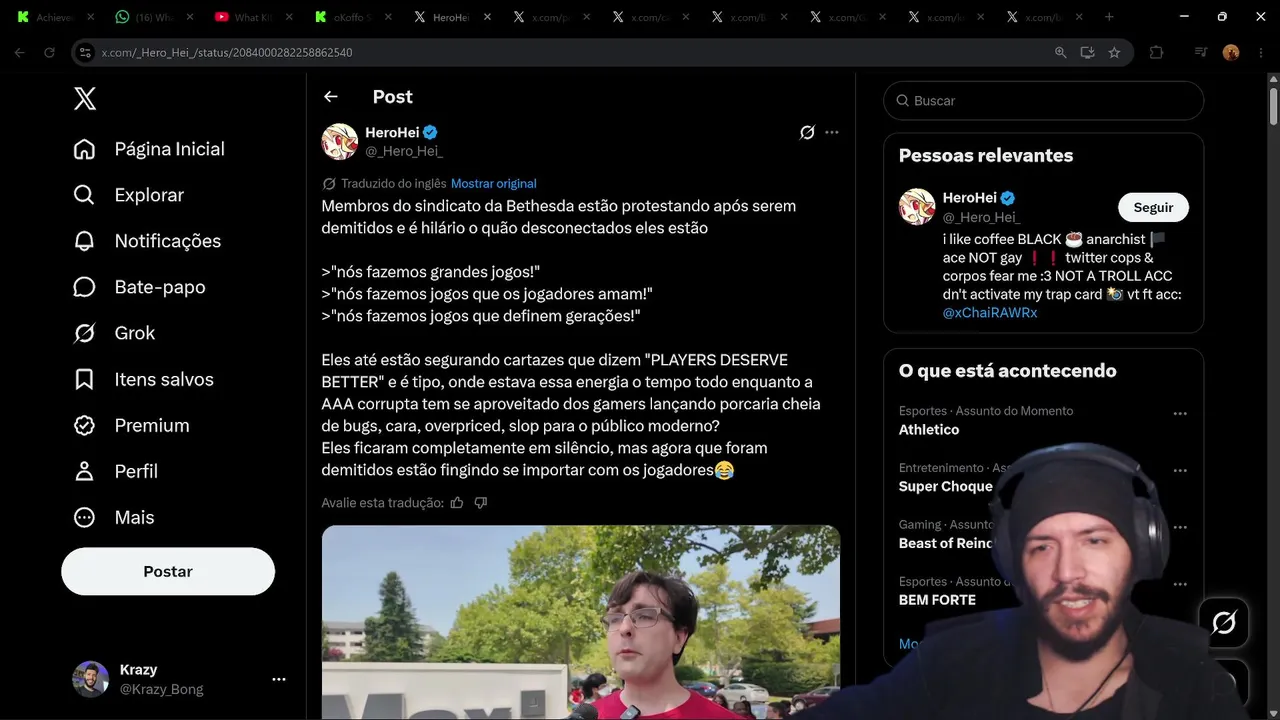This screenshot has height=720, width=1280.
Task: Open more options for BEM FORTE trend
Action: pyautogui.click(x=1180, y=584)
